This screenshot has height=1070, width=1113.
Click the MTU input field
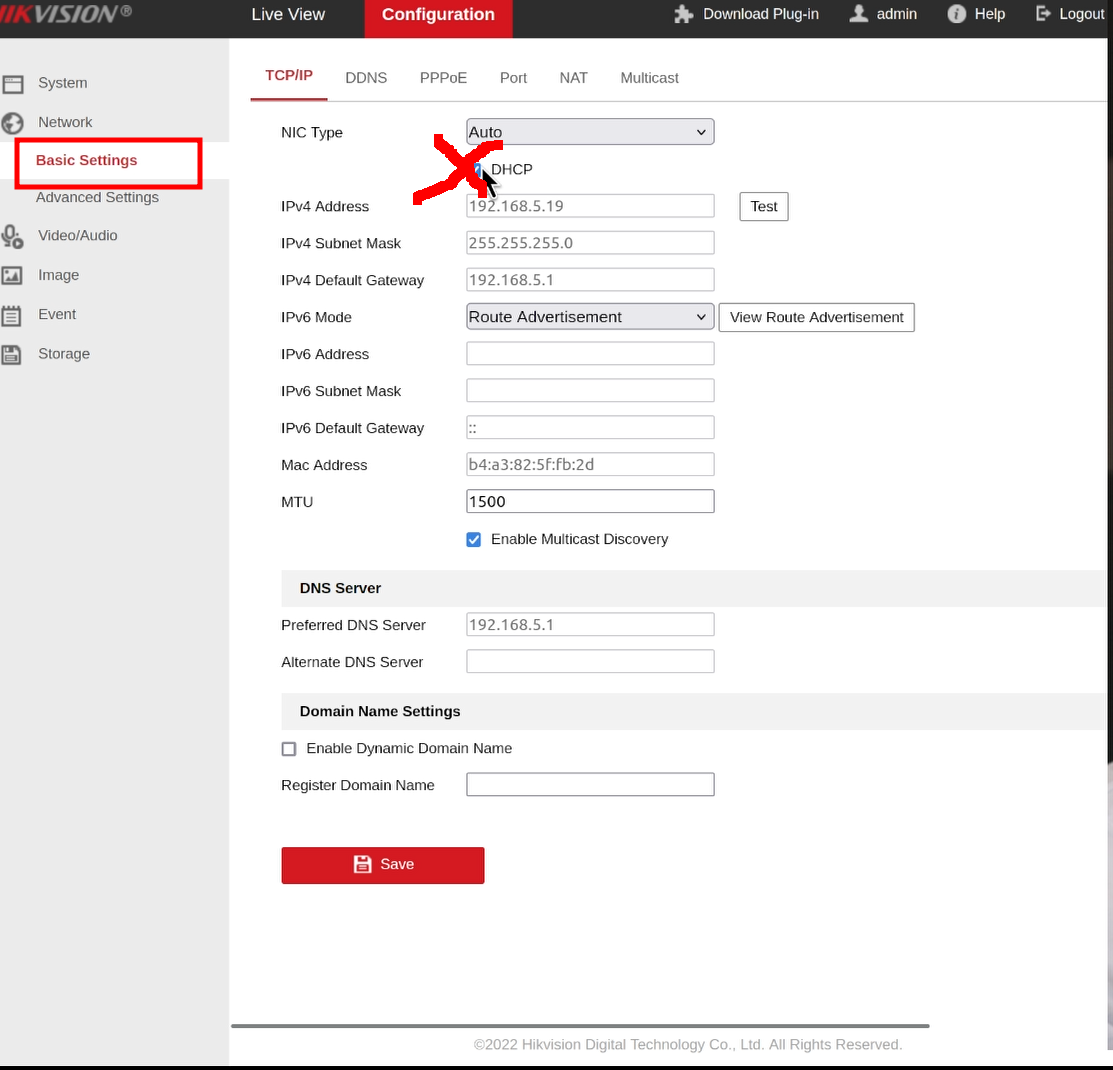(590, 501)
